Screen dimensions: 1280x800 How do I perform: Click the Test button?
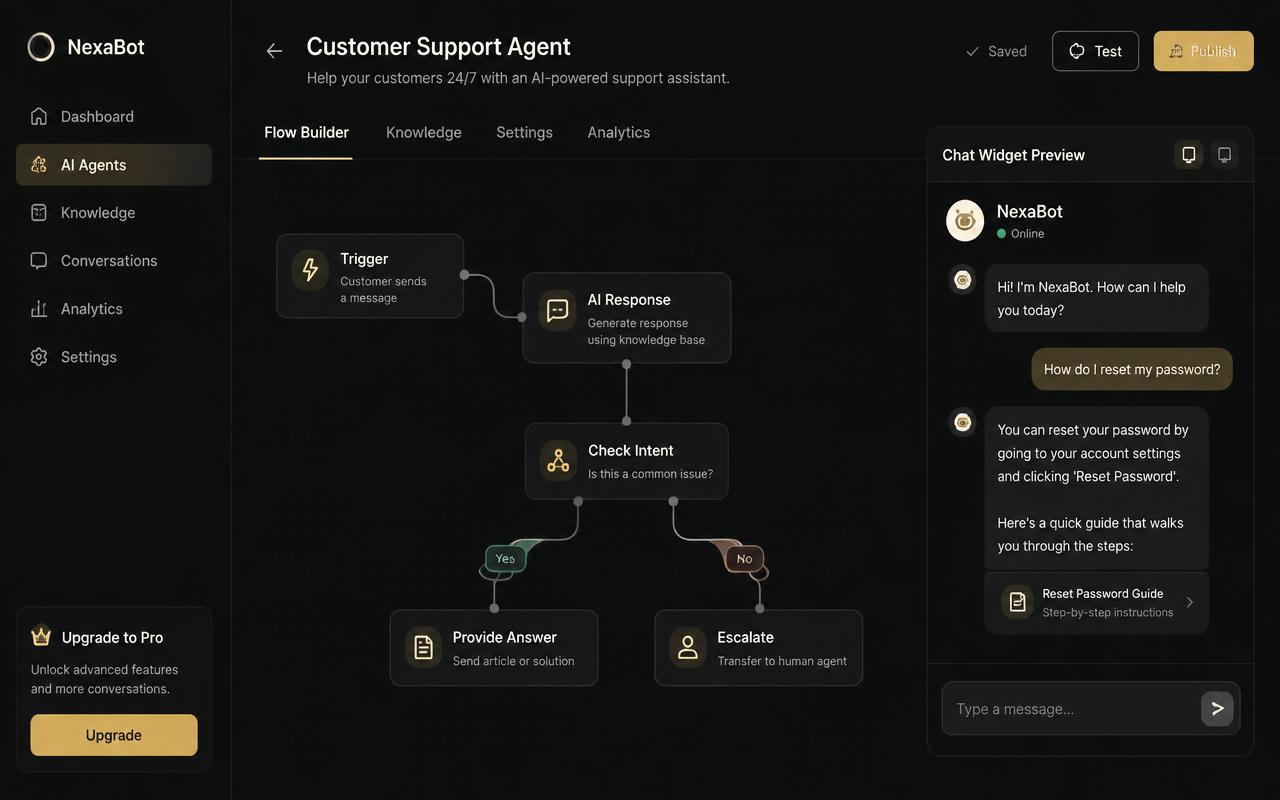1095,51
